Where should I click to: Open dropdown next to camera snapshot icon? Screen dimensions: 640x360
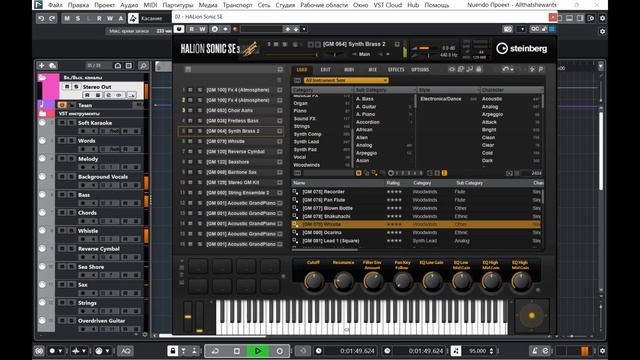click(521, 29)
